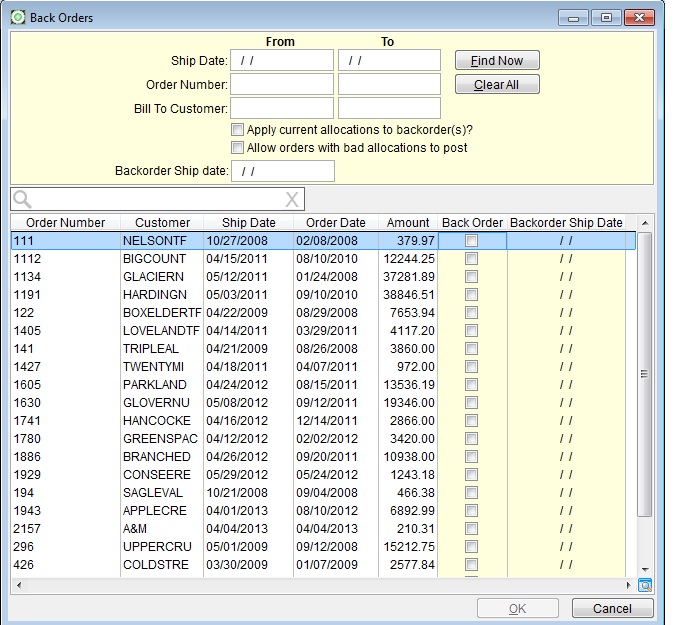Click the Customer column header

click(162, 223)
